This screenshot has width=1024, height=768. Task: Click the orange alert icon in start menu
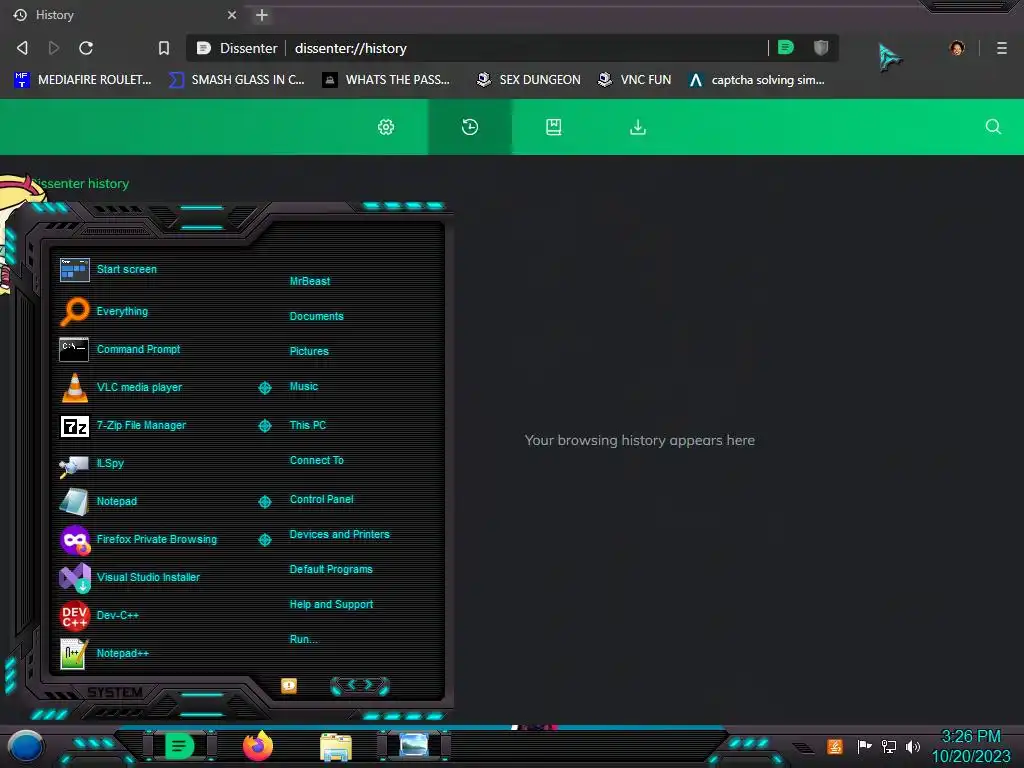[x=289, y=685]
